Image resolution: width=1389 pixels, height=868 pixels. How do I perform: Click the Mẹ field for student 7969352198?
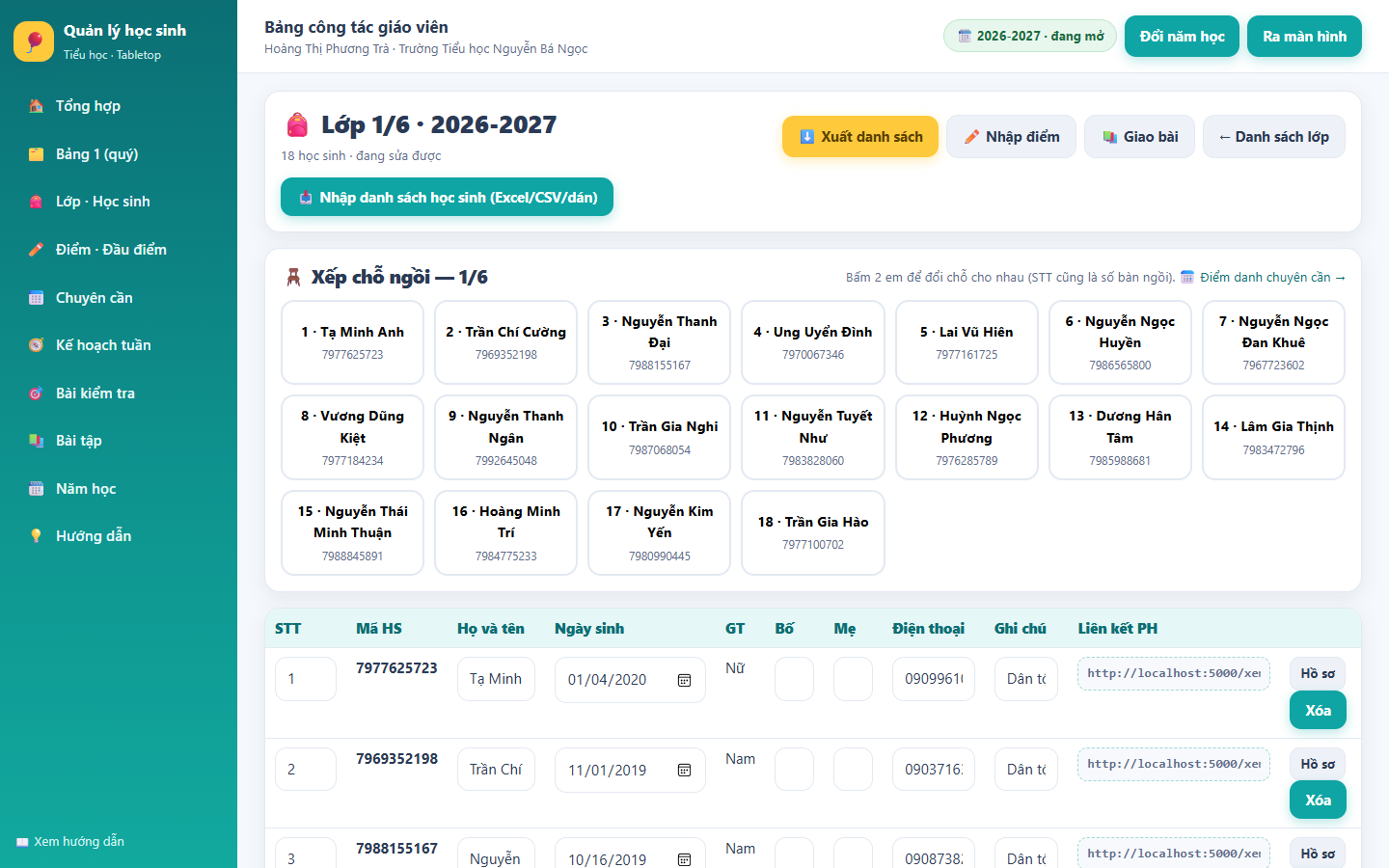pyautogui.click(x=853, y=770)
